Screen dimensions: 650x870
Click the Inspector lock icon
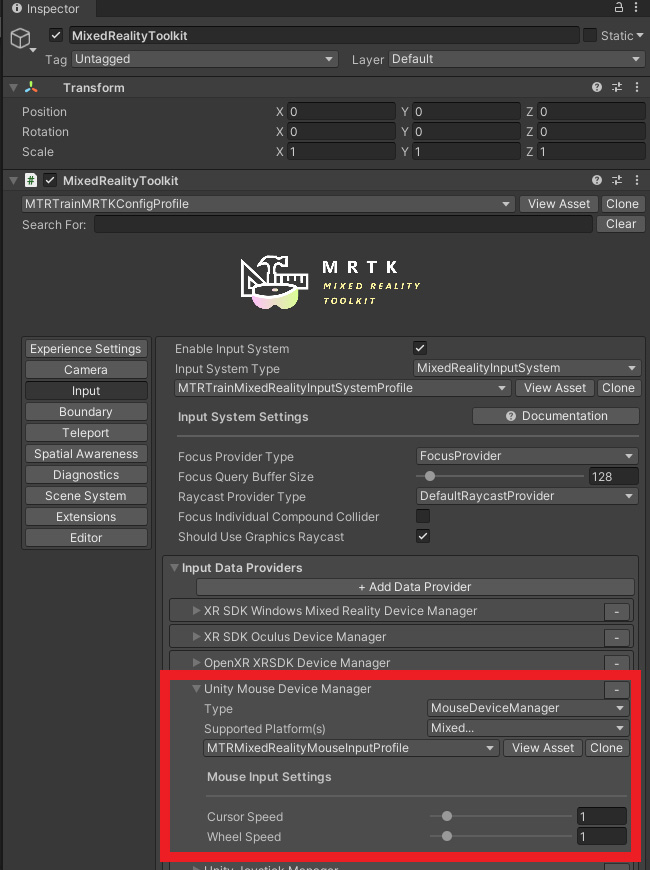click(619, 7)
